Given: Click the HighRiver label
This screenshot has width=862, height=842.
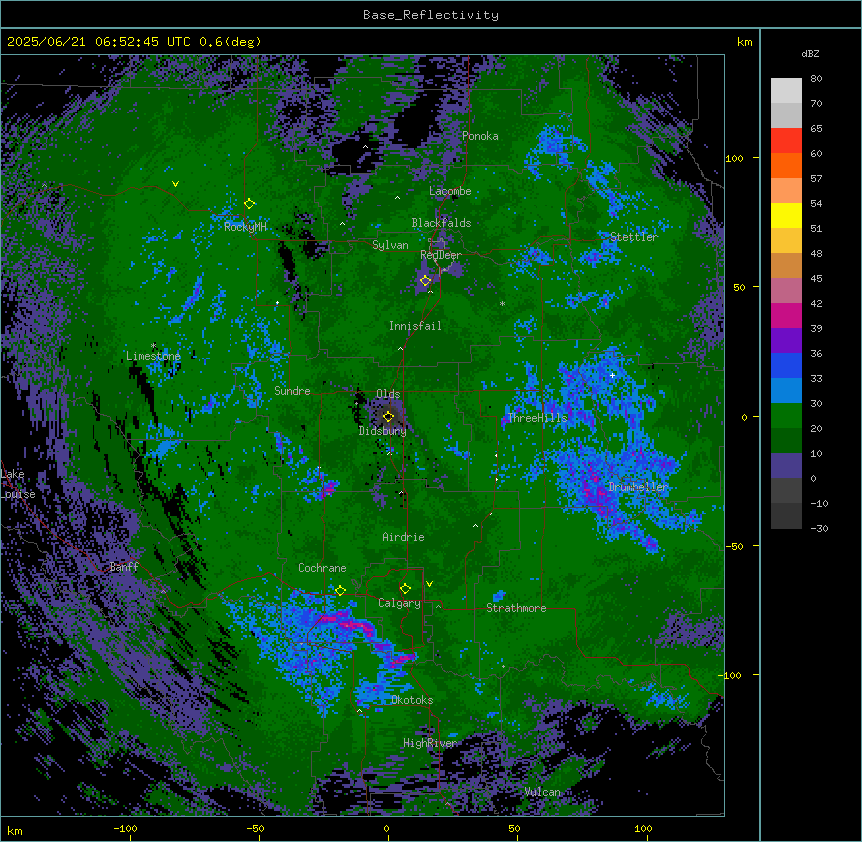Looking at the screenshot, I should click(430, 743).
